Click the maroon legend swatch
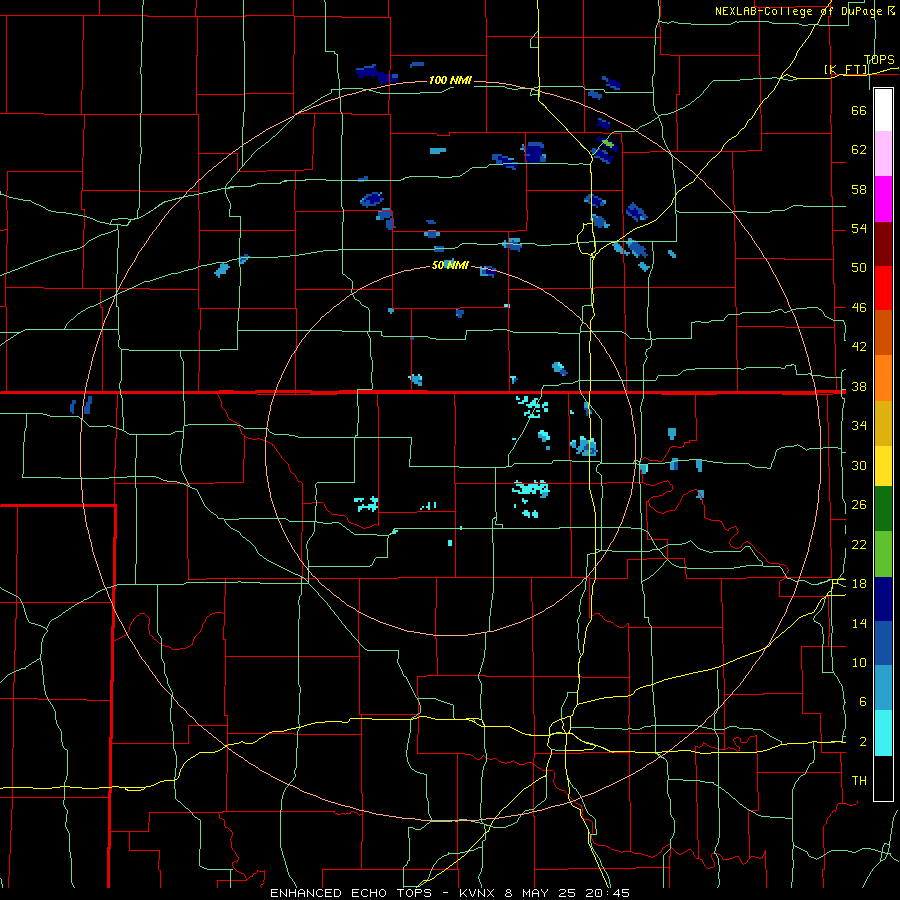 (x=883, y=244)
